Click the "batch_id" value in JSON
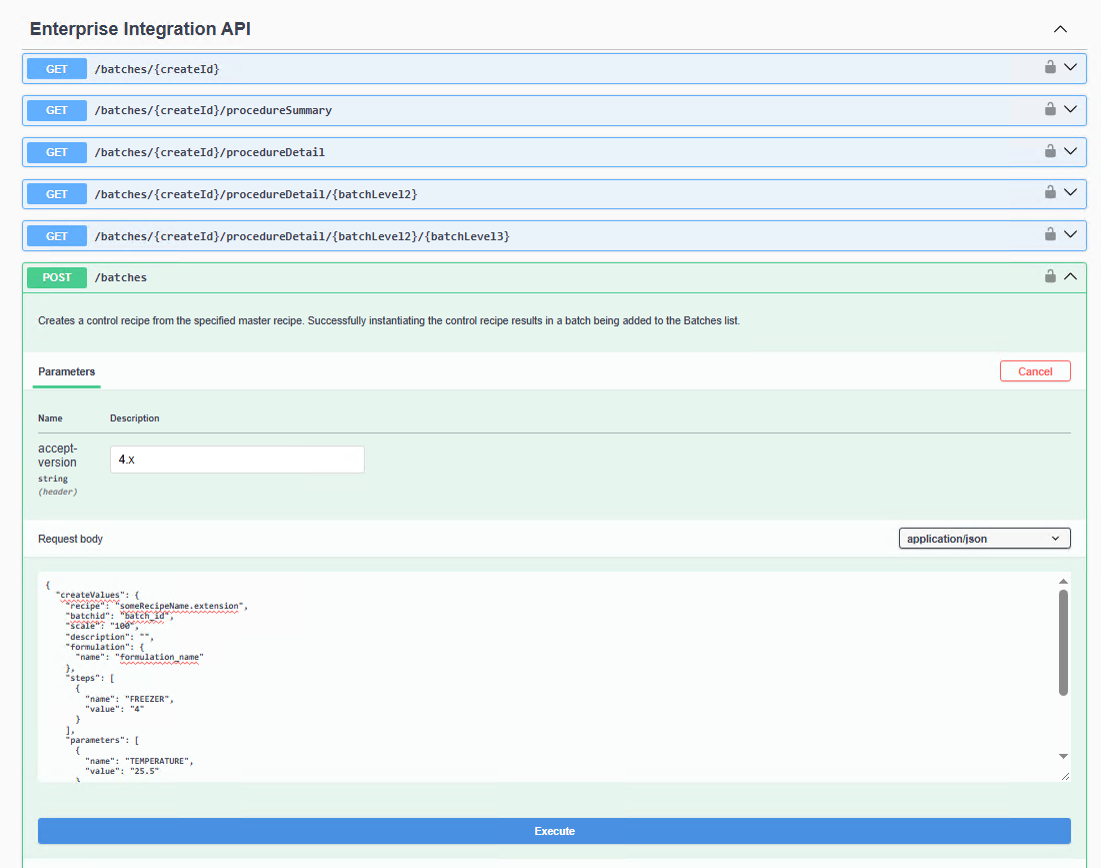The width and height of the screenshot is (1101, 868). tap(145, 616)
